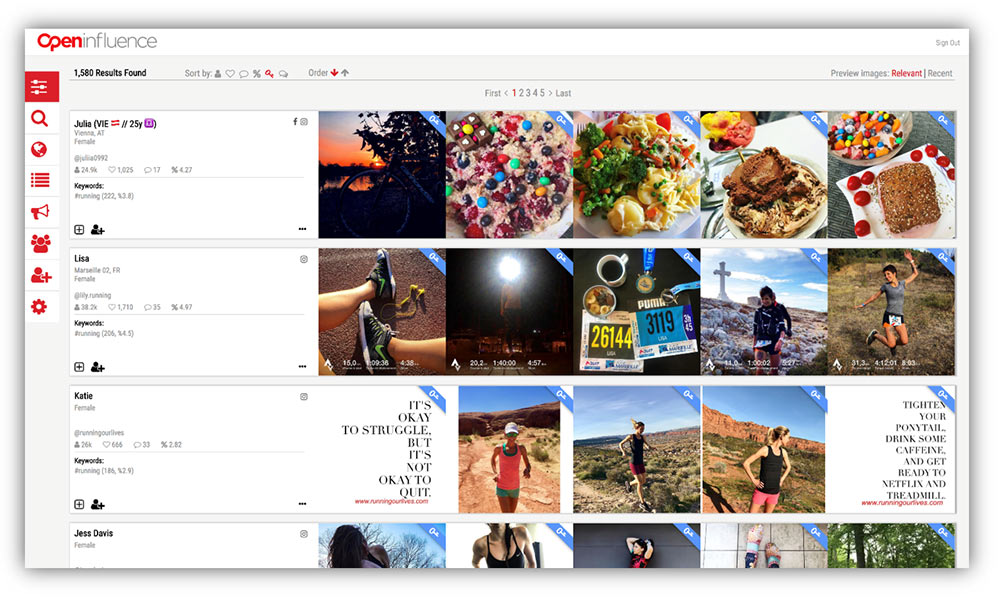Go to the previous results page arrow
This screenshot has height=607, width=1000.
[x=506, y=93]
